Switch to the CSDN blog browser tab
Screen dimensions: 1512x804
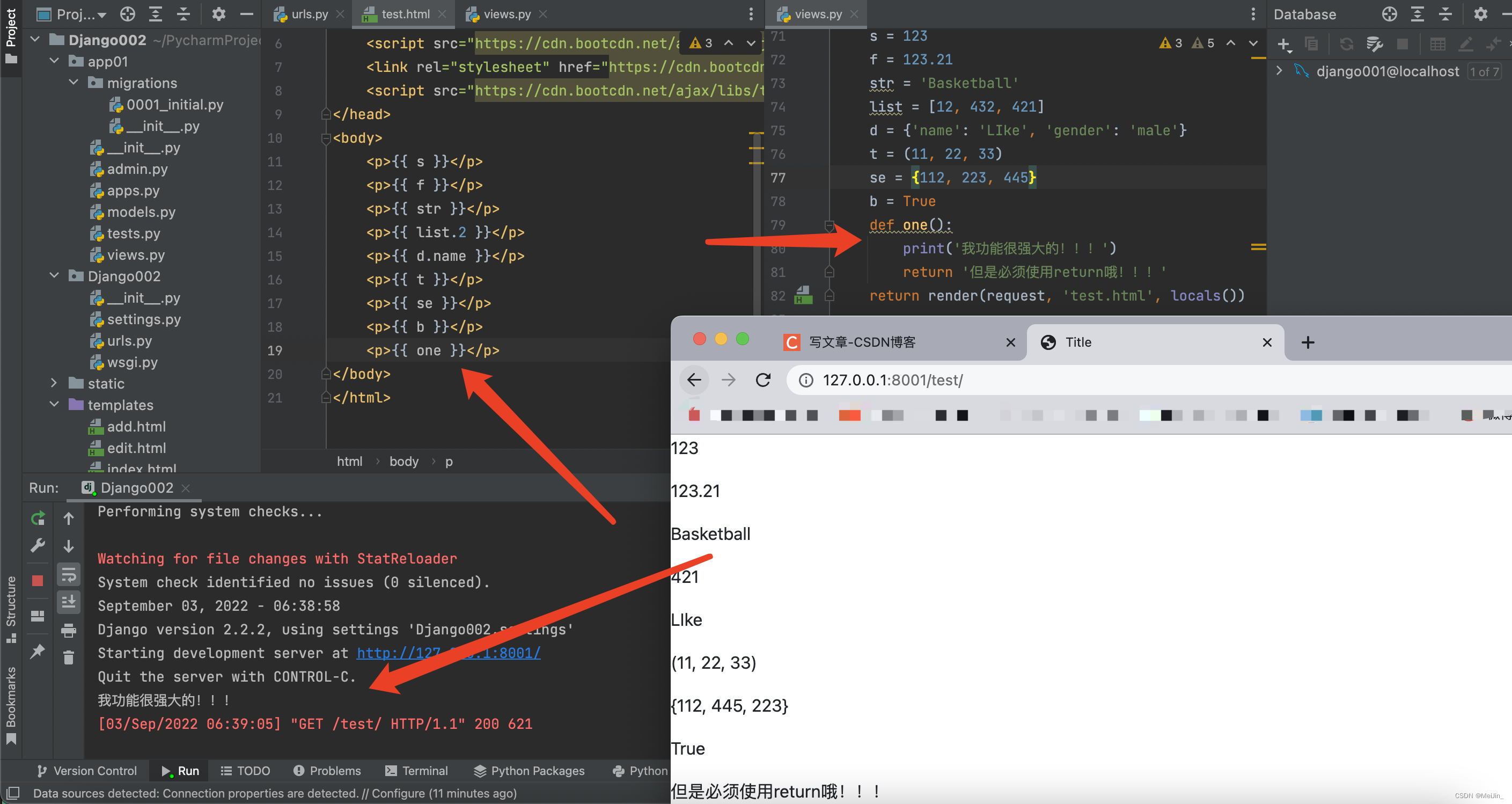tap(863, 342)
